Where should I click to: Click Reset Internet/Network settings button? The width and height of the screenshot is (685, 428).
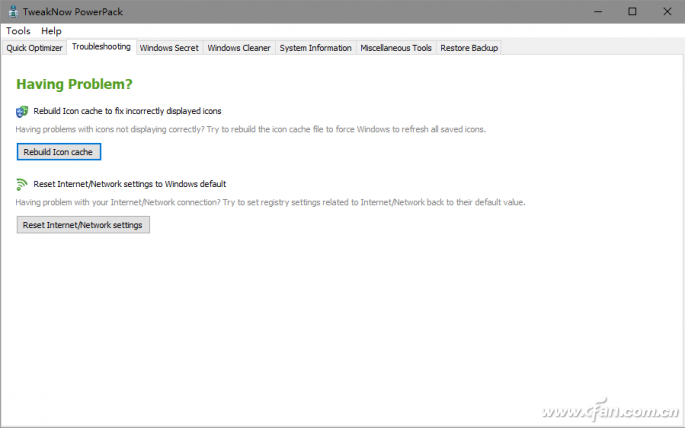83,225
